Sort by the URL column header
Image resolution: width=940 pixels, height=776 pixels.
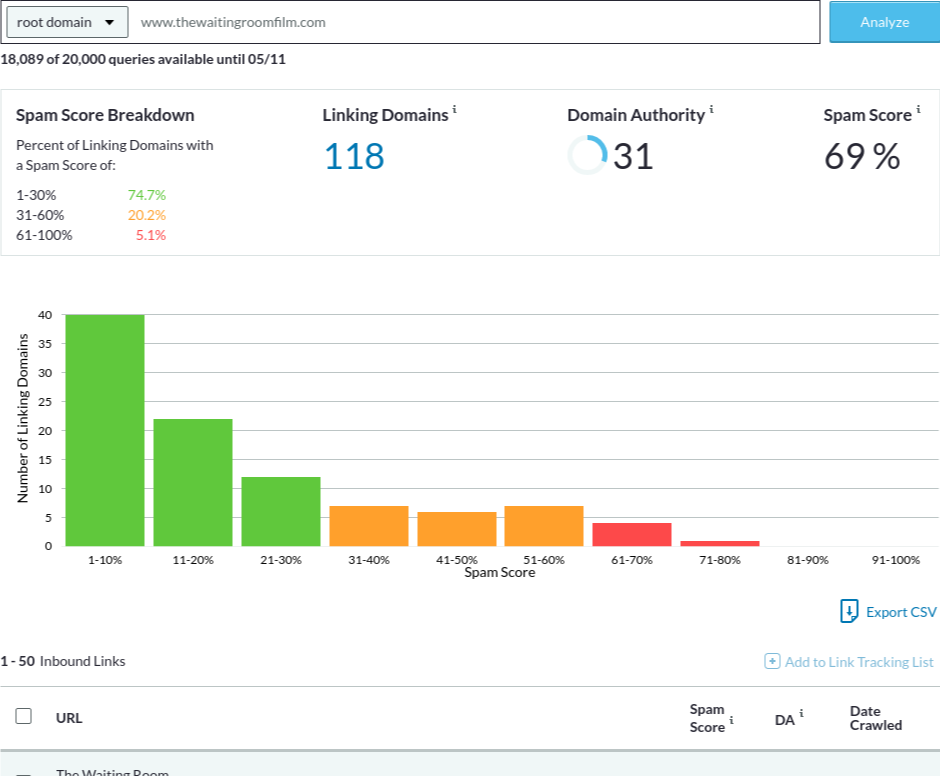coord(69,718)
